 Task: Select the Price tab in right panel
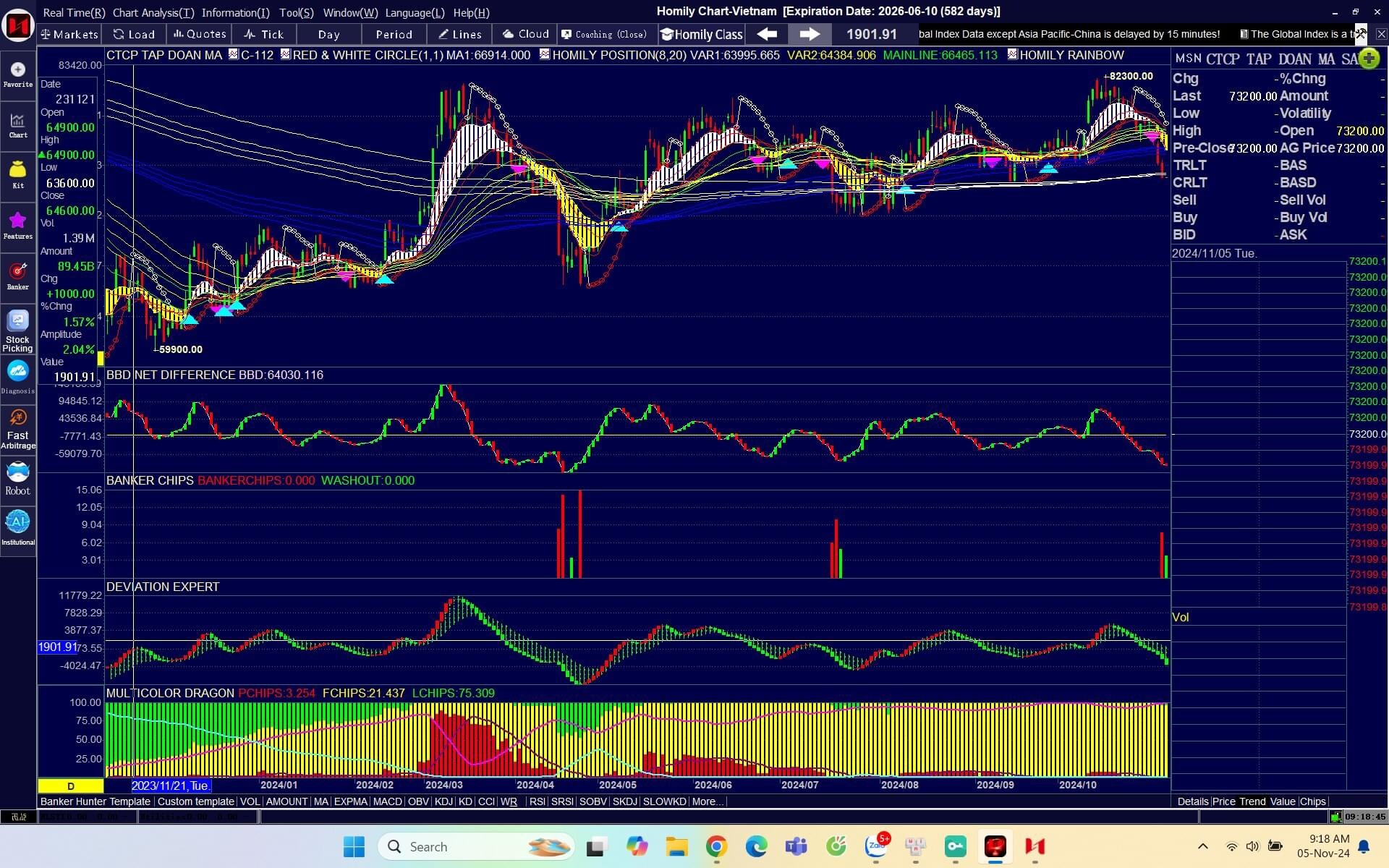[x=1223, y=801]
